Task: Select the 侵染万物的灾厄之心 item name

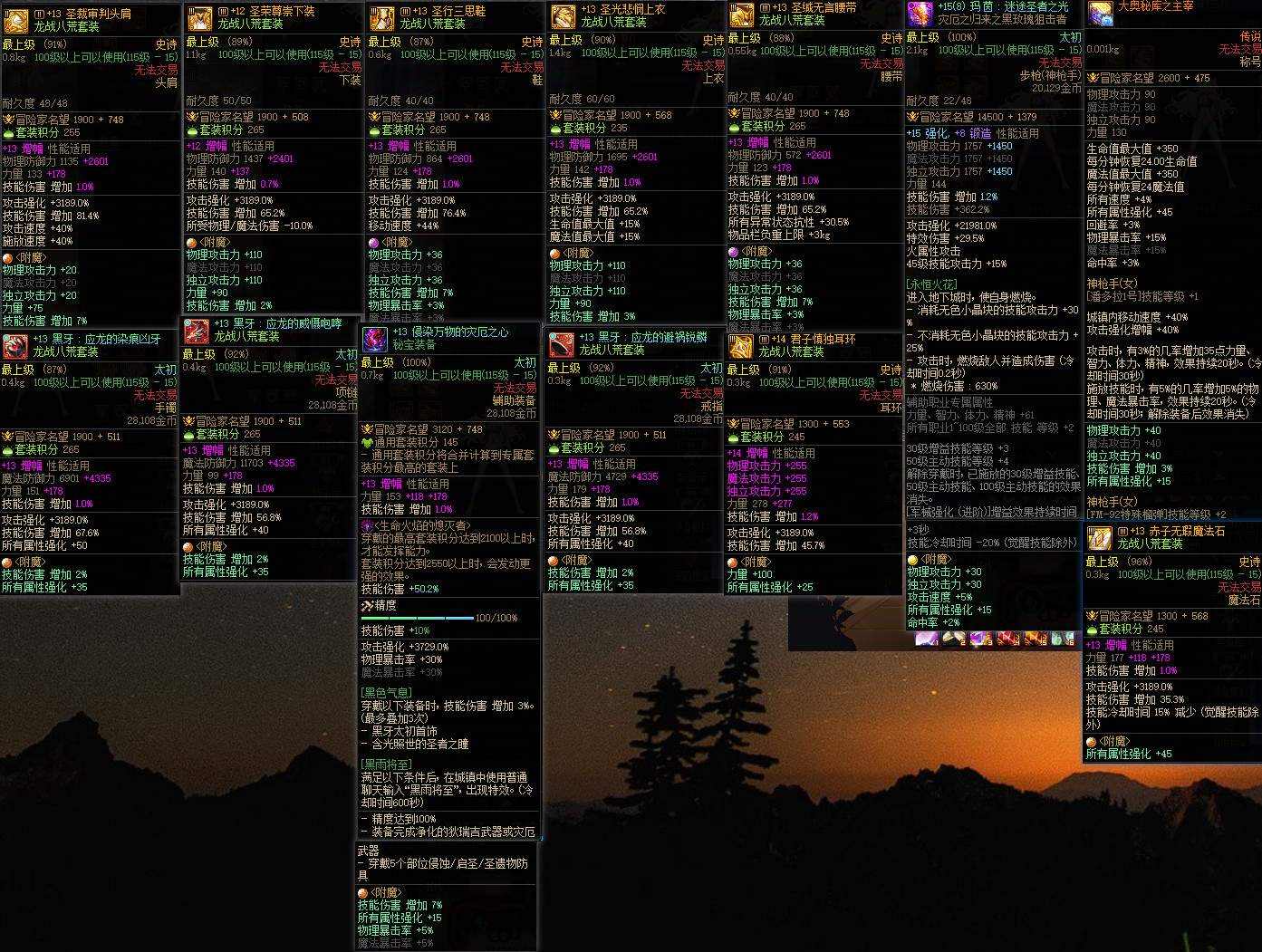Action: (x=460, y=332)
